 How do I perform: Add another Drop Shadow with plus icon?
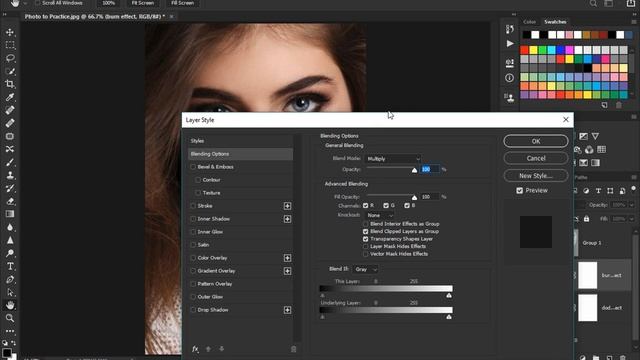click(x=287, y=310)
